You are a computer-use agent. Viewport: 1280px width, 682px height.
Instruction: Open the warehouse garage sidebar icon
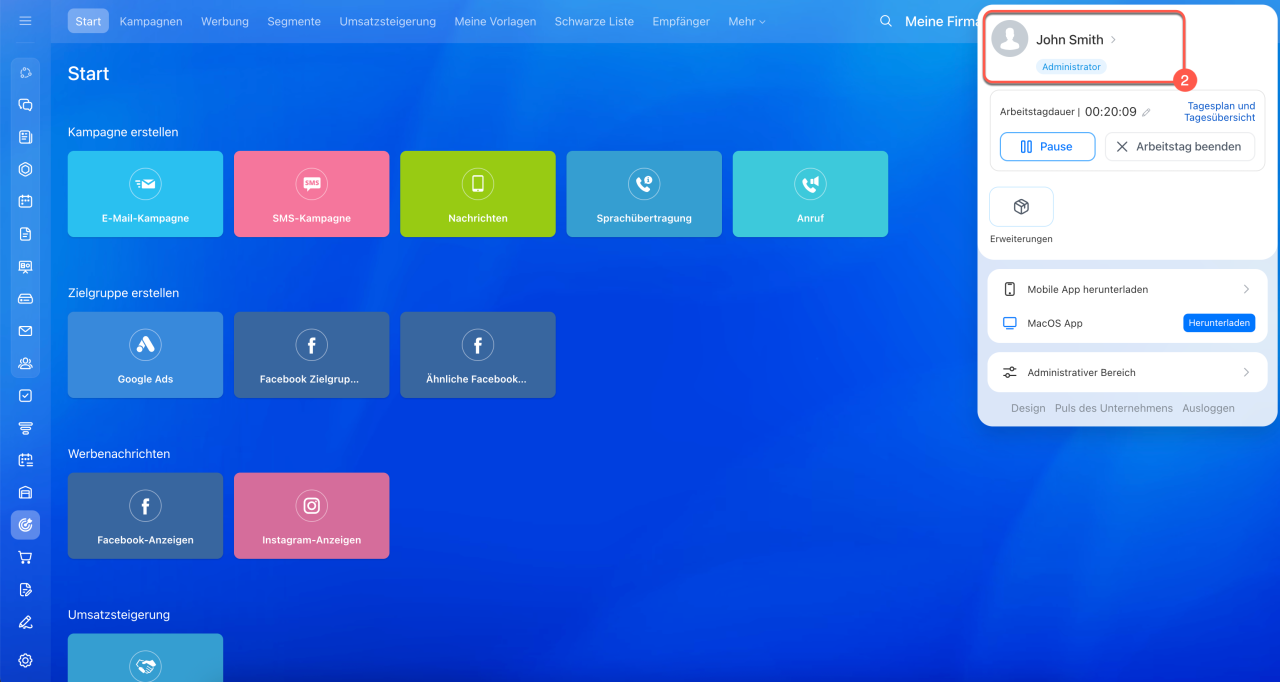[x=26, y=492]
